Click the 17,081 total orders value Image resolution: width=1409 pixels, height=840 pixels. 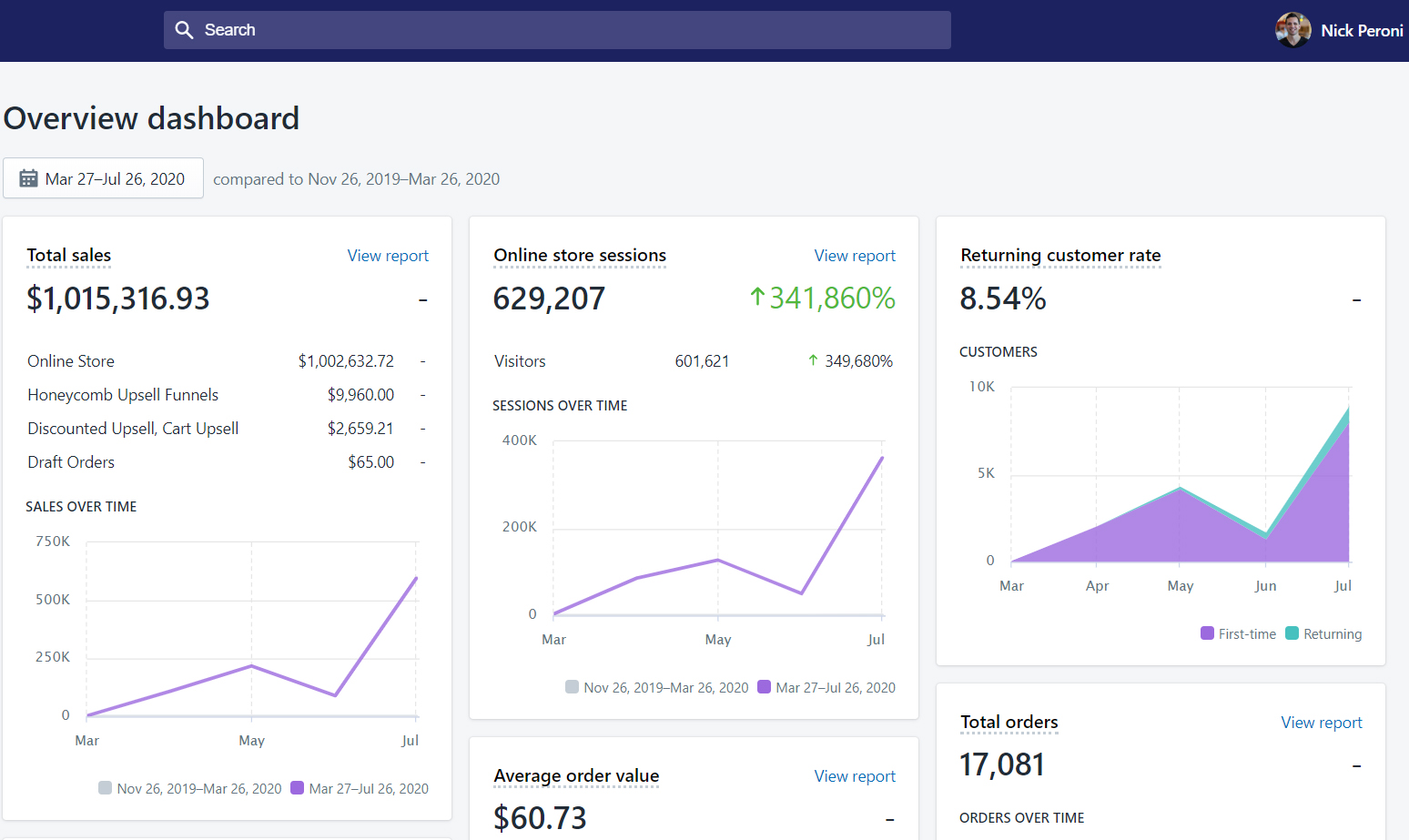pos(1002,765)
